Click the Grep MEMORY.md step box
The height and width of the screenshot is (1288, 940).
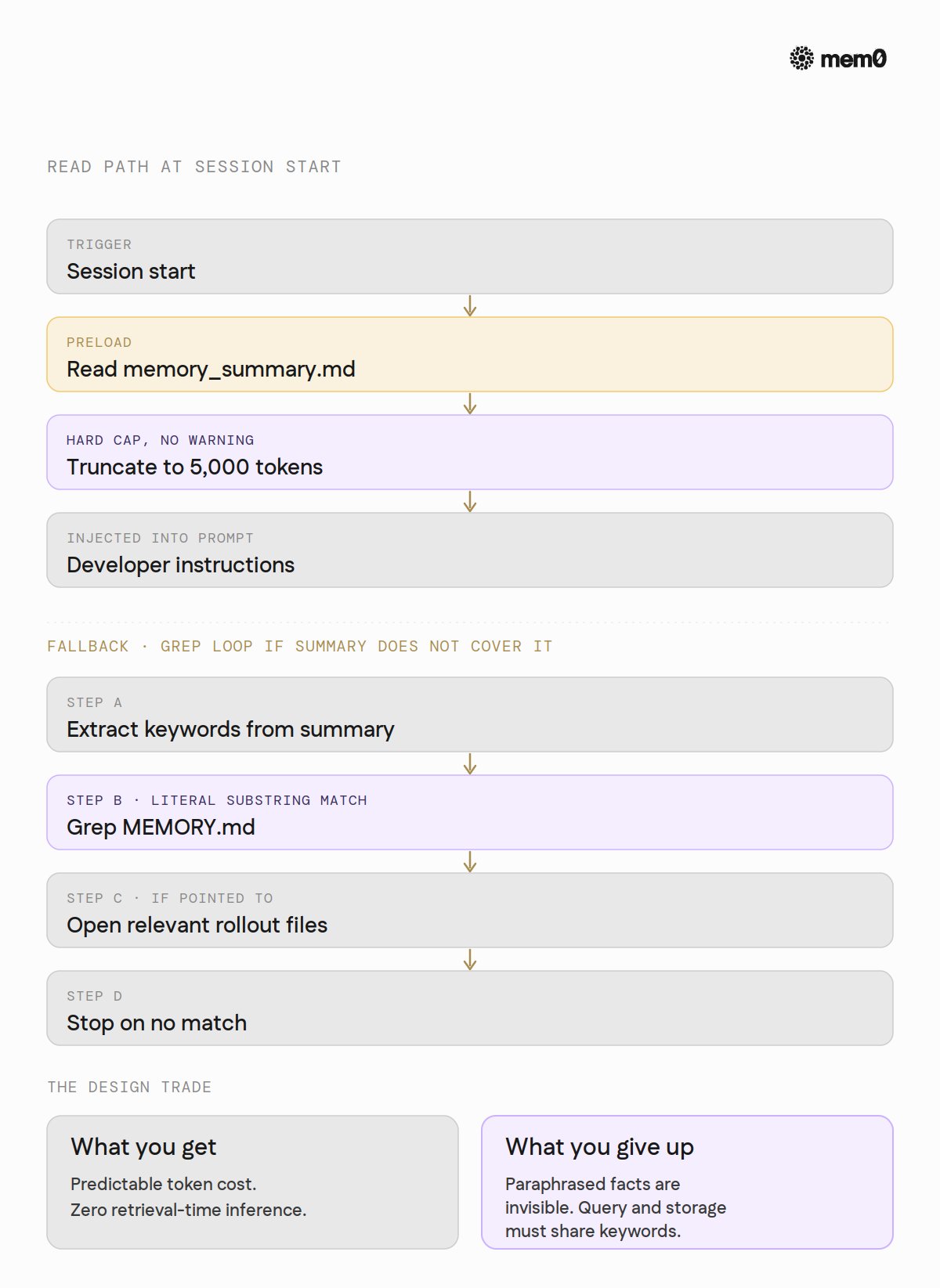click(x=470, y=813)
